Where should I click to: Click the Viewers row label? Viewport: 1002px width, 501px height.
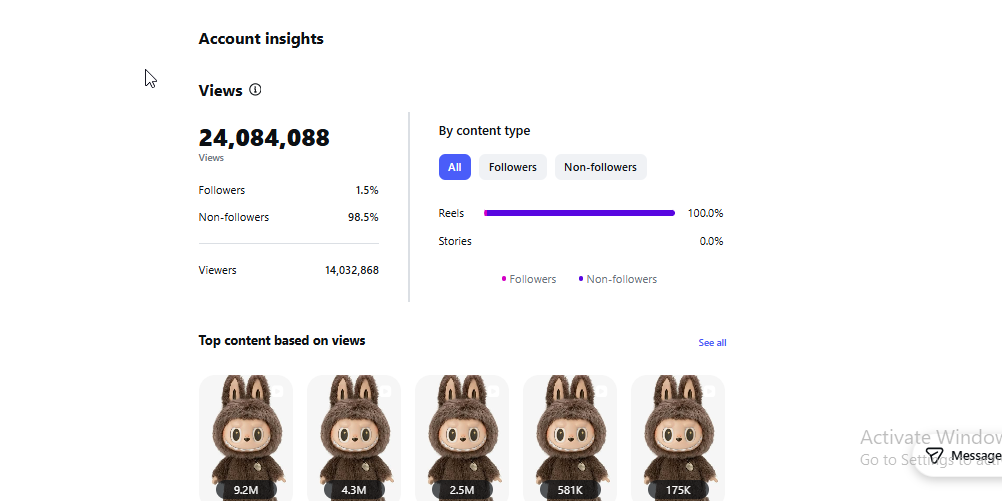[217, 270]
